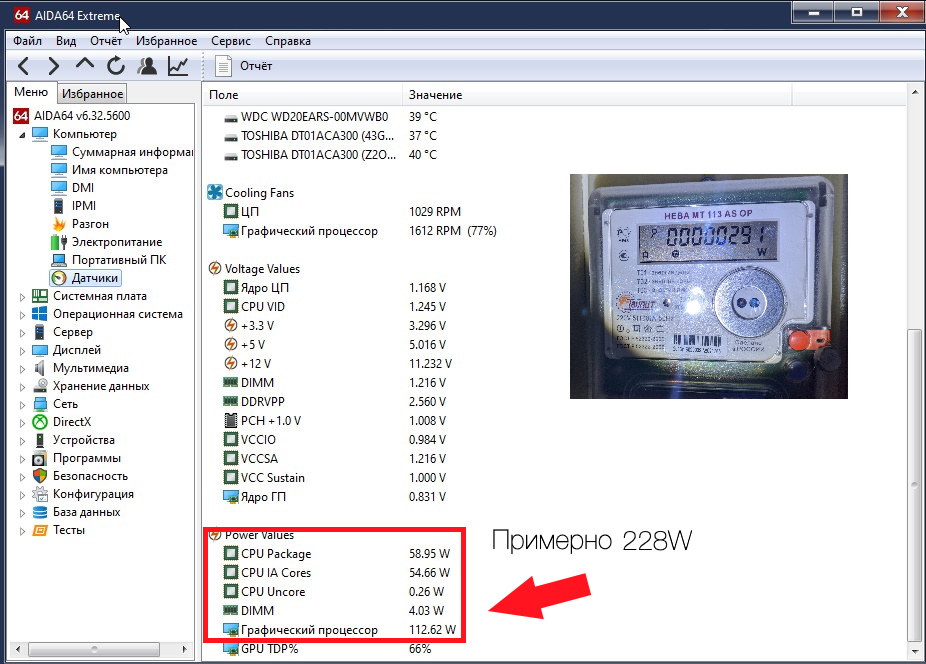Image resolution: width=926 pixels, height=664 pixels.
Task: Click the Voltage Values lightning icon
Action: click(215, 269)
